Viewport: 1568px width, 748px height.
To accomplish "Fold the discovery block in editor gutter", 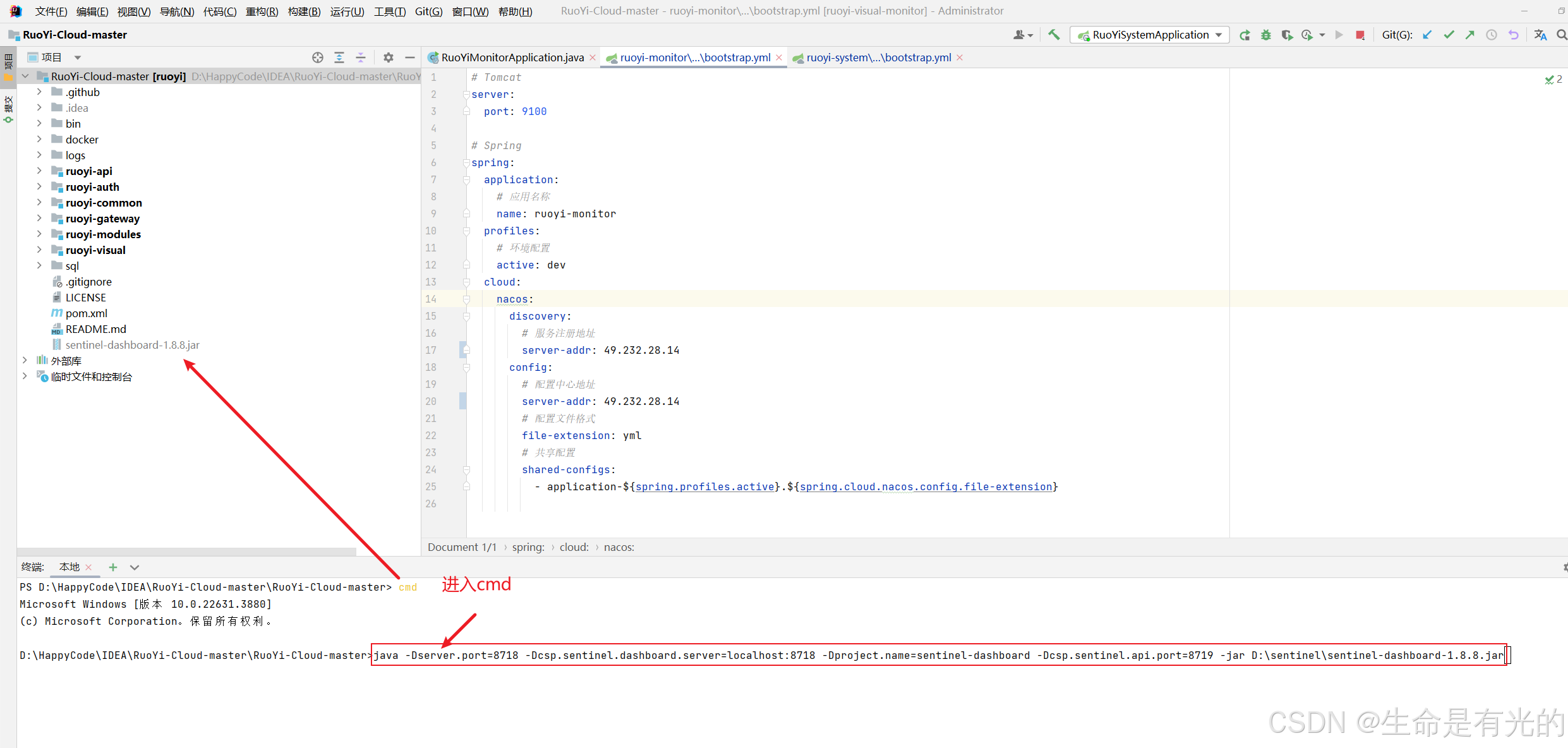I will click(x=466, y=317).
